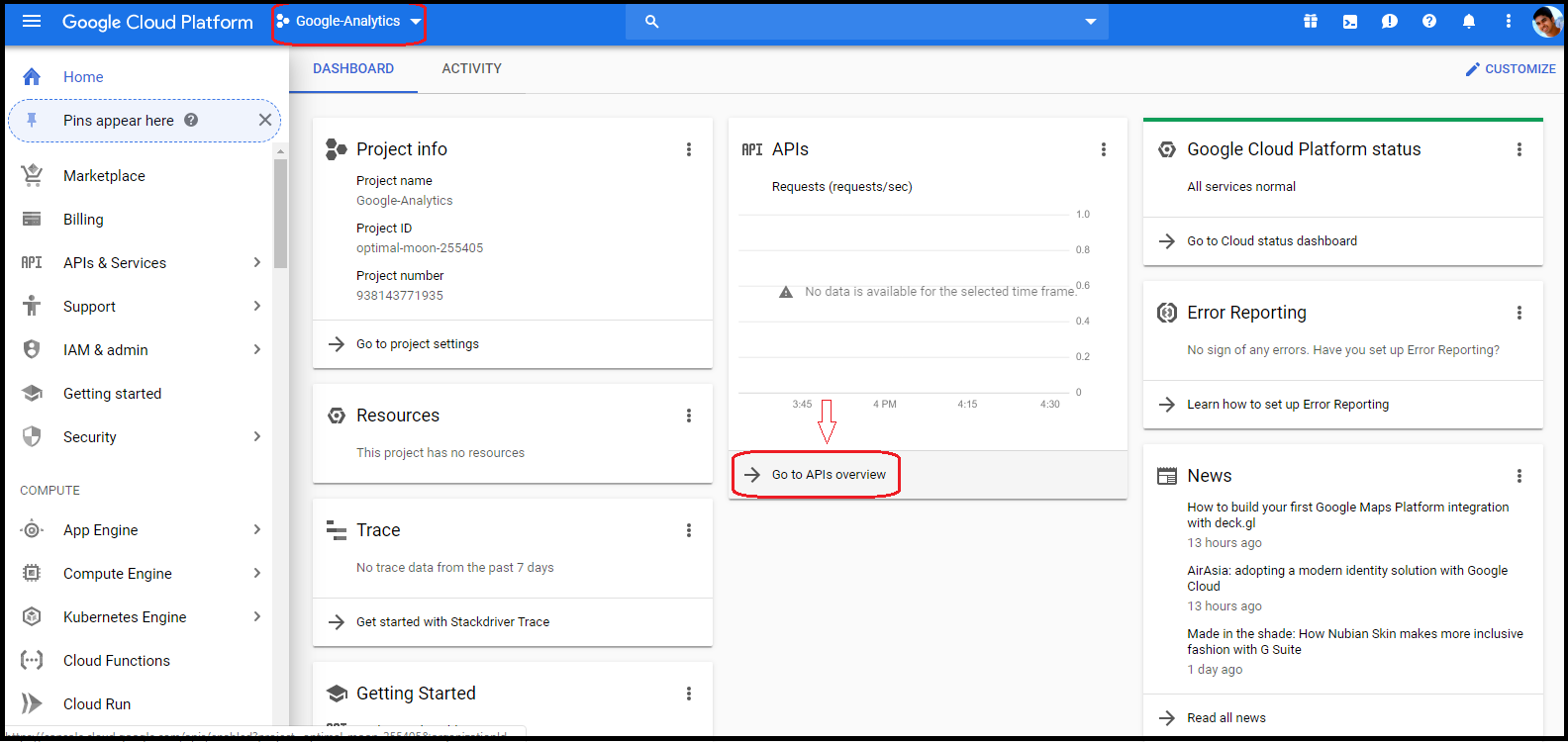The width and height of the screenshot is (1568, 742).
Task: Open the send feedback icon
Action: 1390,21
